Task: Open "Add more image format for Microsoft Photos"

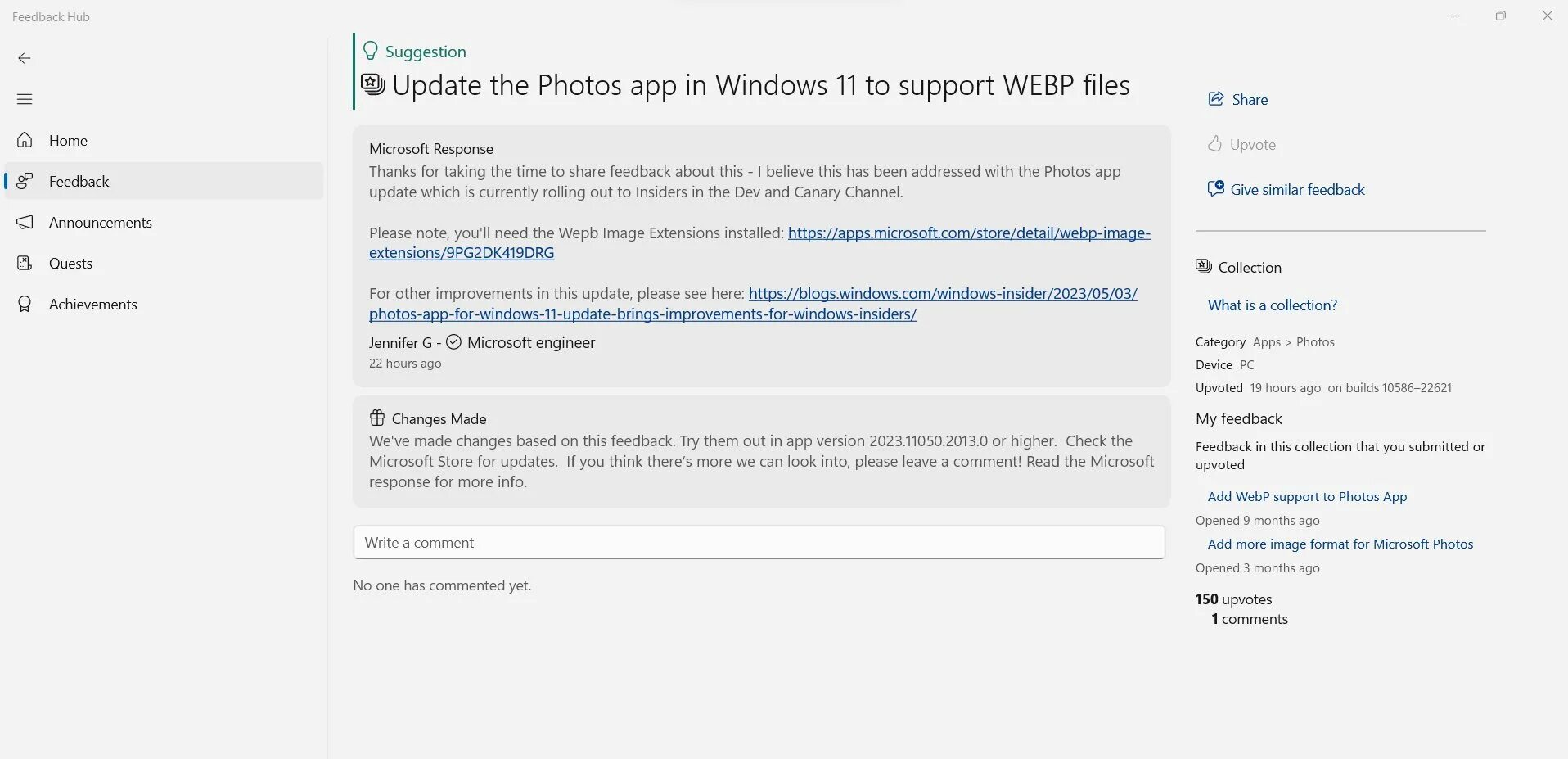Action: tap(1340, 544)
